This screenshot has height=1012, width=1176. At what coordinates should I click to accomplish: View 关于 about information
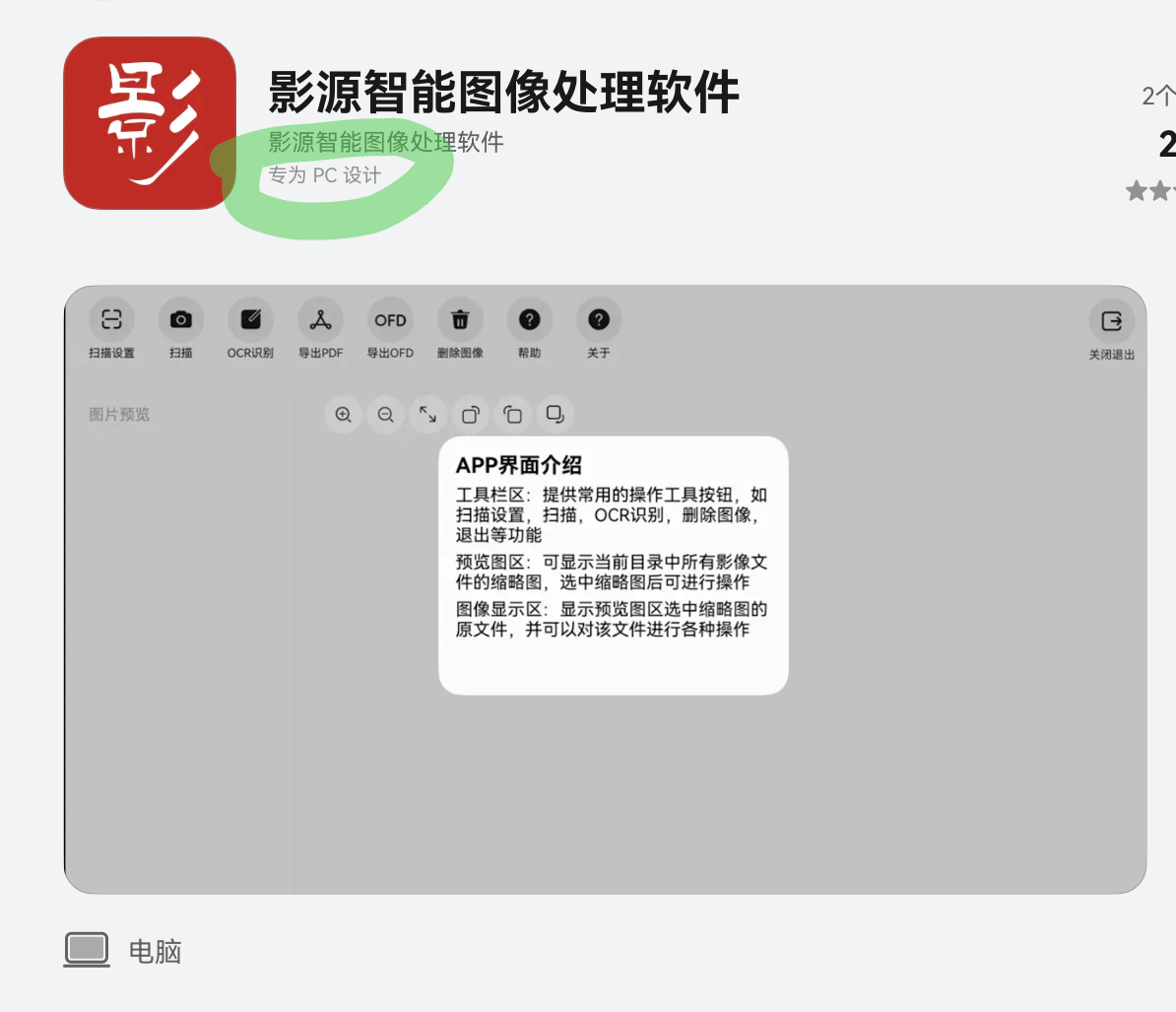point(599,319)
